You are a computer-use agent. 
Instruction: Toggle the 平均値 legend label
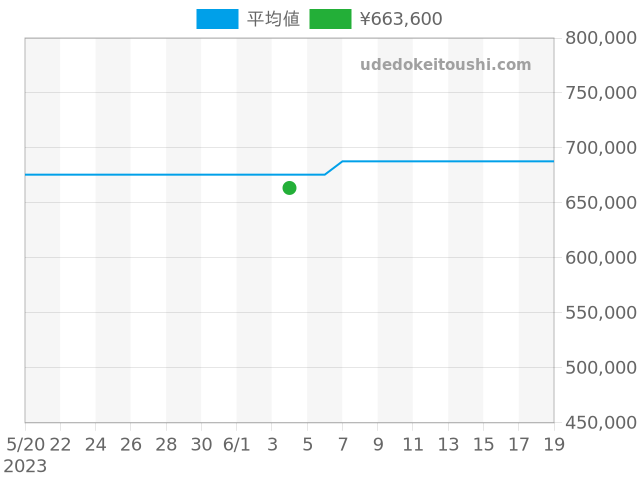coord(273,19)
